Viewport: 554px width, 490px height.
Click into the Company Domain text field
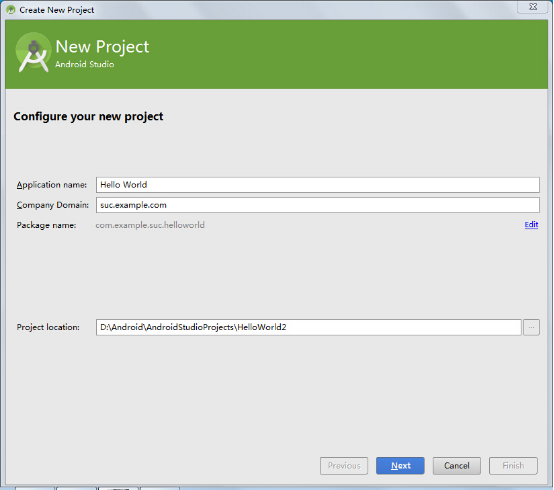318,205
